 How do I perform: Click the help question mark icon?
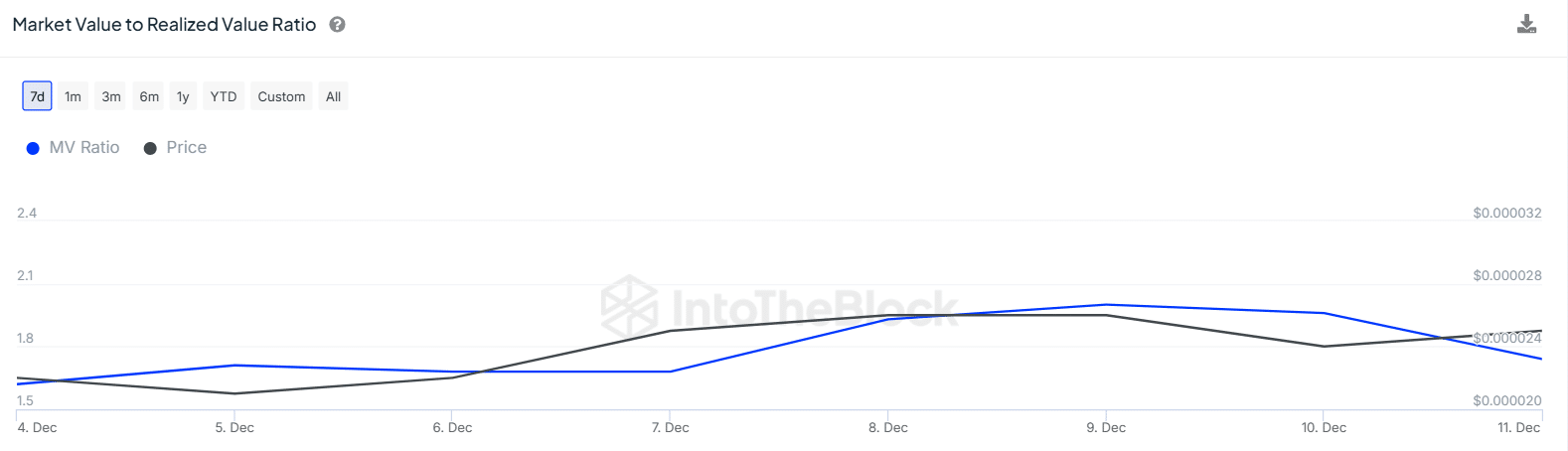pyautogui.click(x=337, y=25)
